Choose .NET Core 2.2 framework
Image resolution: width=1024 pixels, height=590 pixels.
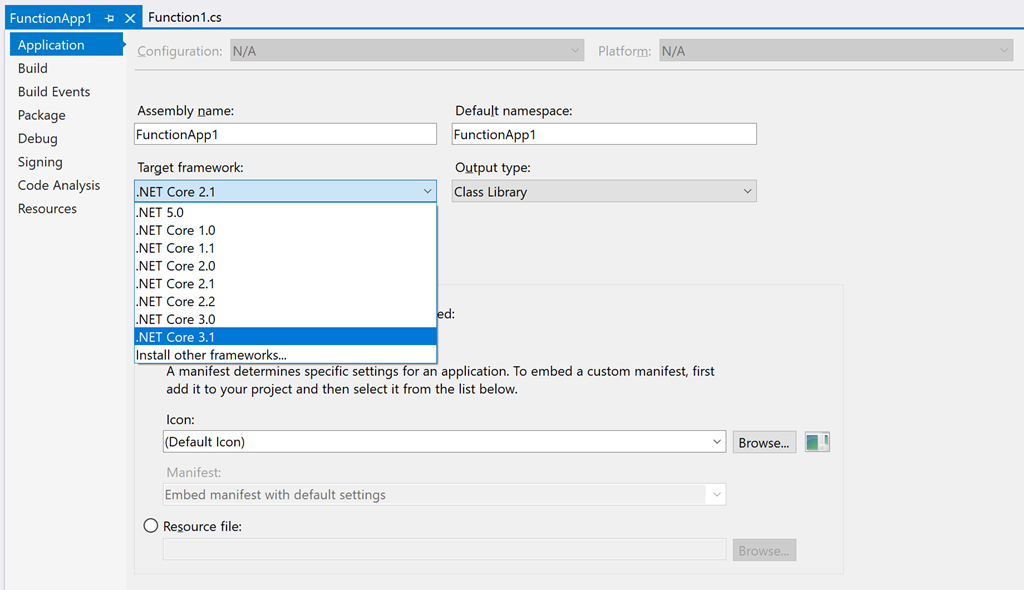coord(285,301)
